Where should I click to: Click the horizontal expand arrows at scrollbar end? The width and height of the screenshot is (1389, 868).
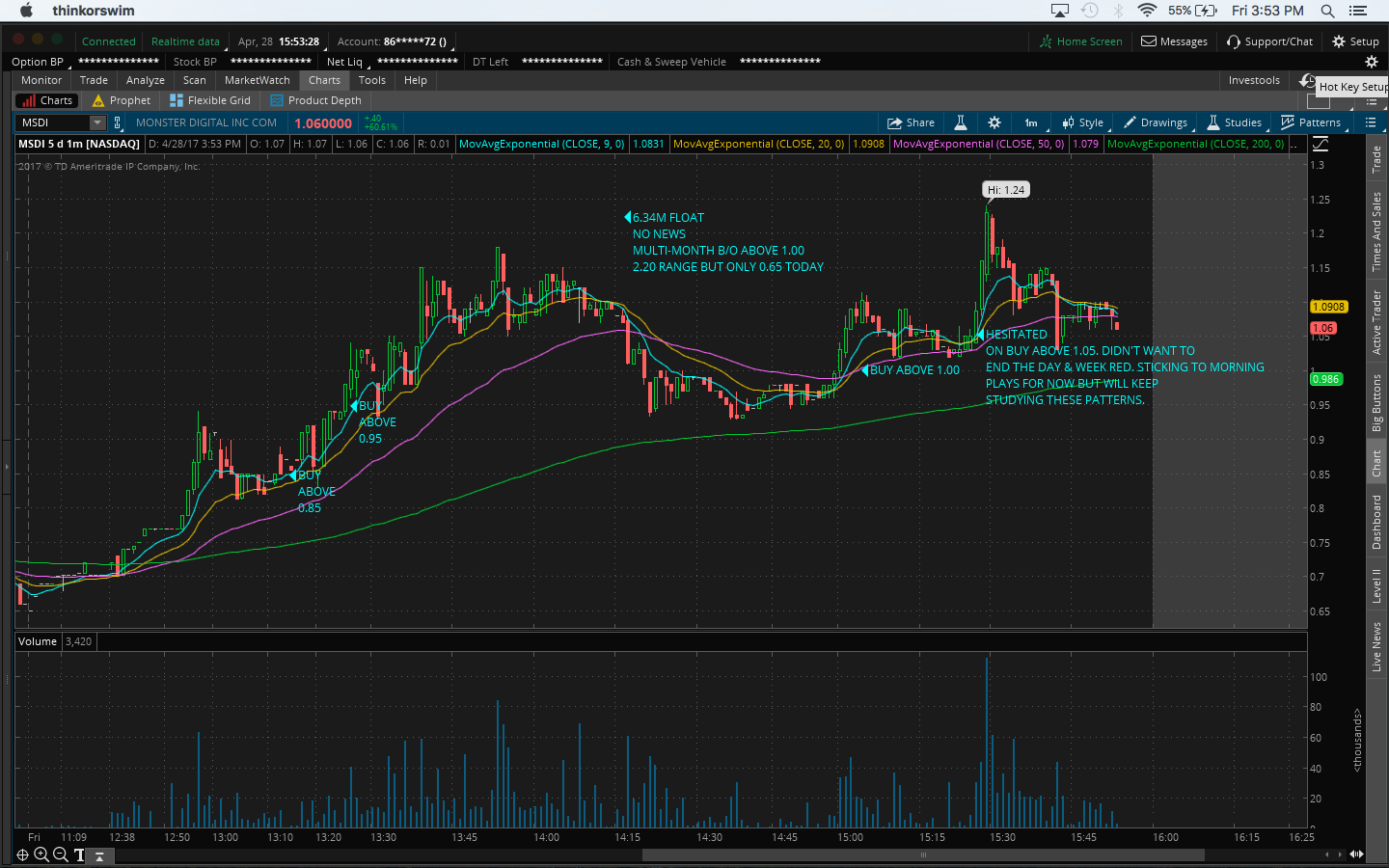(x=1356, y=854)
